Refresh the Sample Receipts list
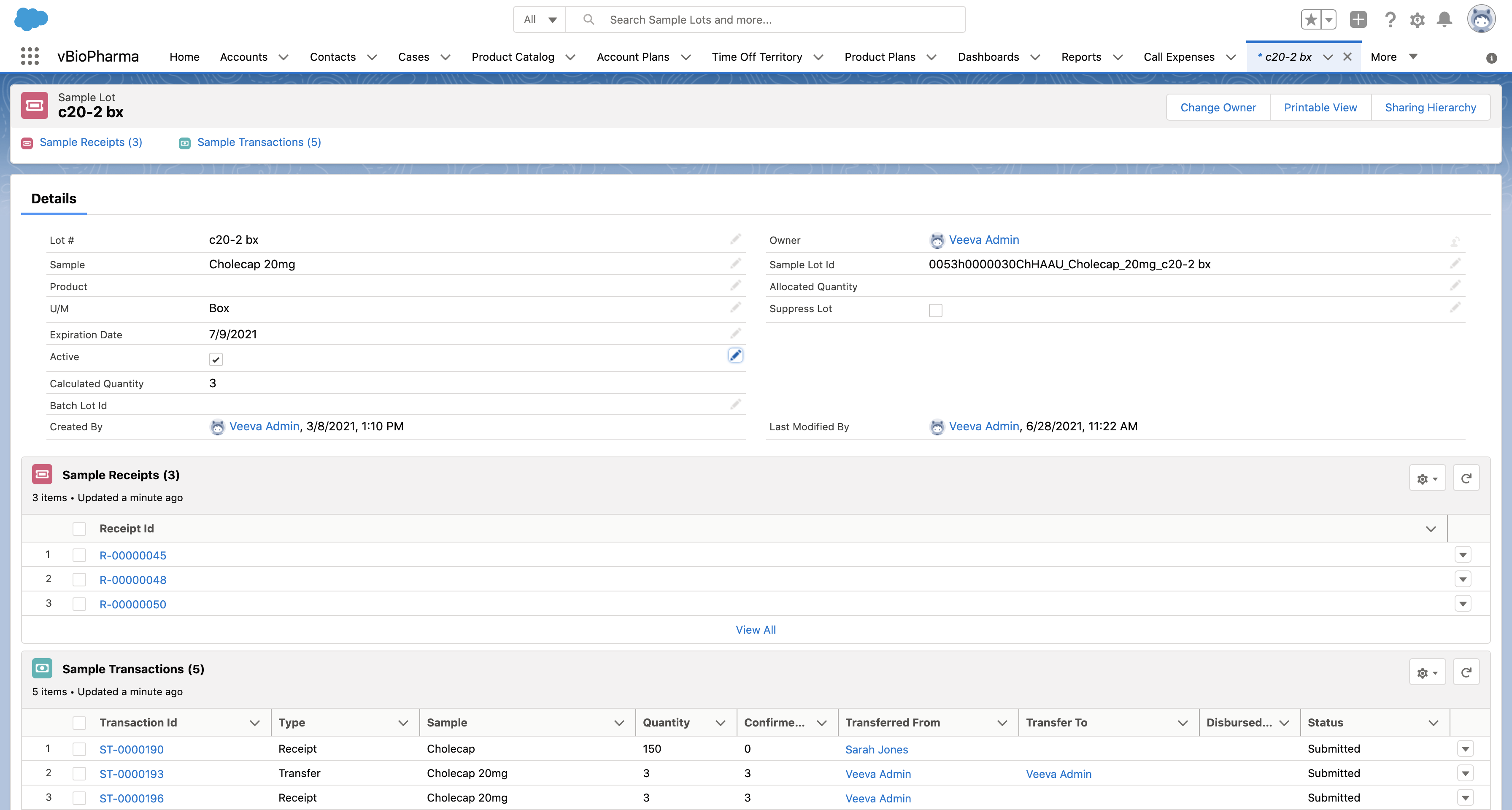The image size is (1512, 810). [1466, 478]
